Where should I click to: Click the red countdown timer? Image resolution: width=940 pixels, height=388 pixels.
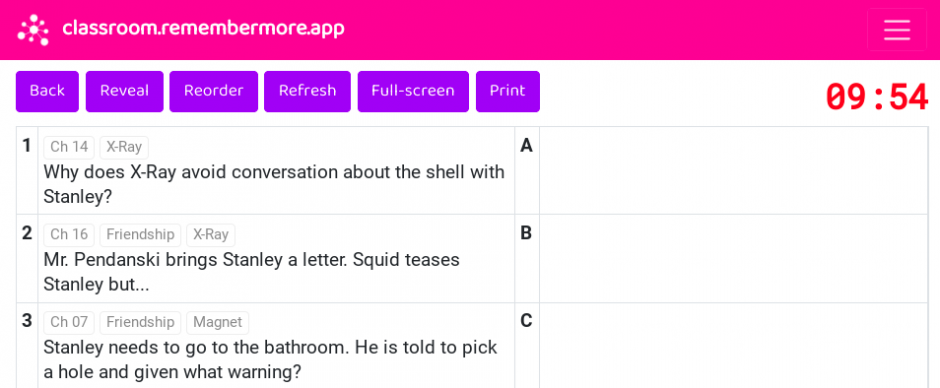coord(877,97)
